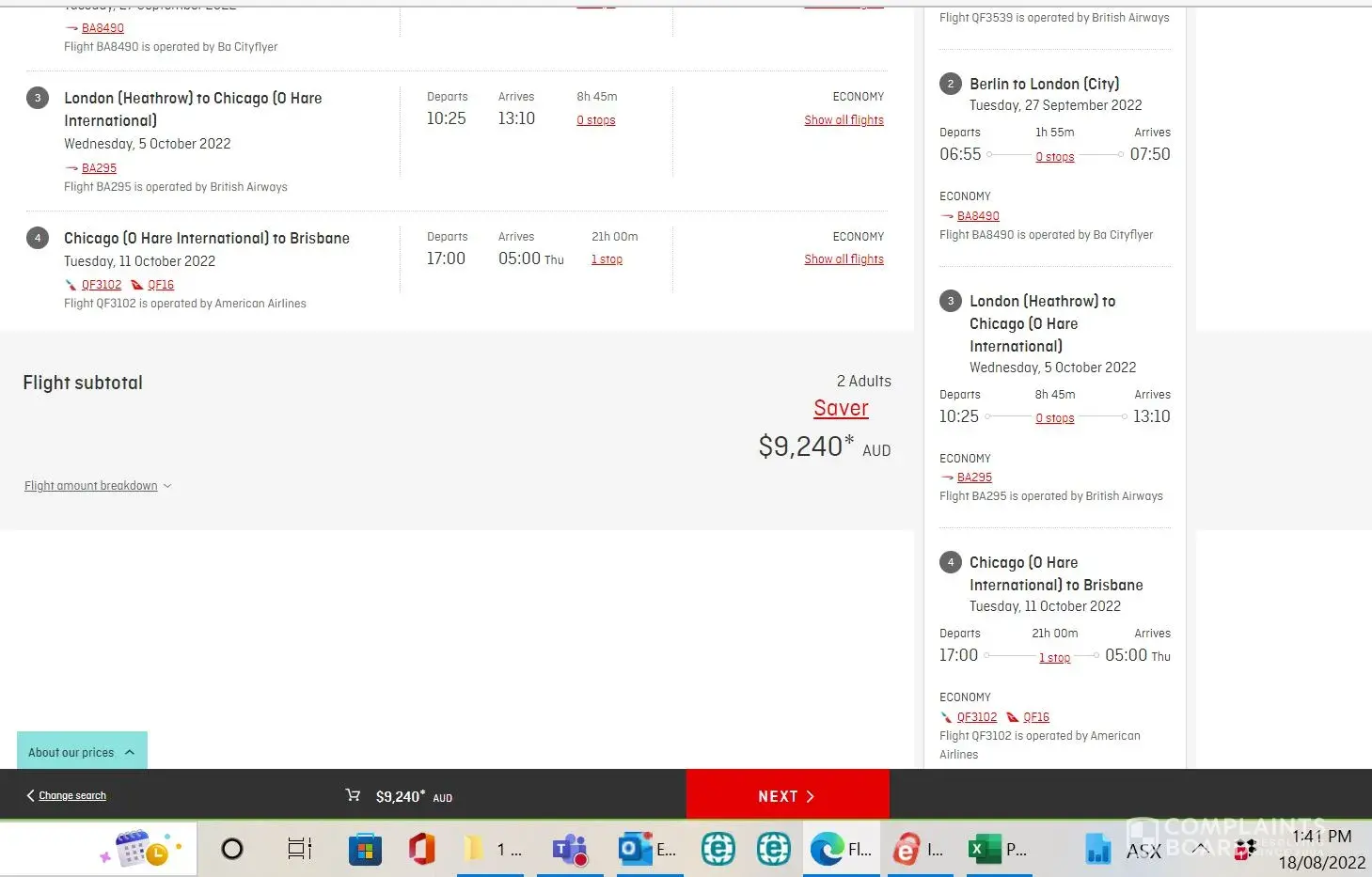
Task: Open Task View on the taskbar
Action: pos(299,850)
